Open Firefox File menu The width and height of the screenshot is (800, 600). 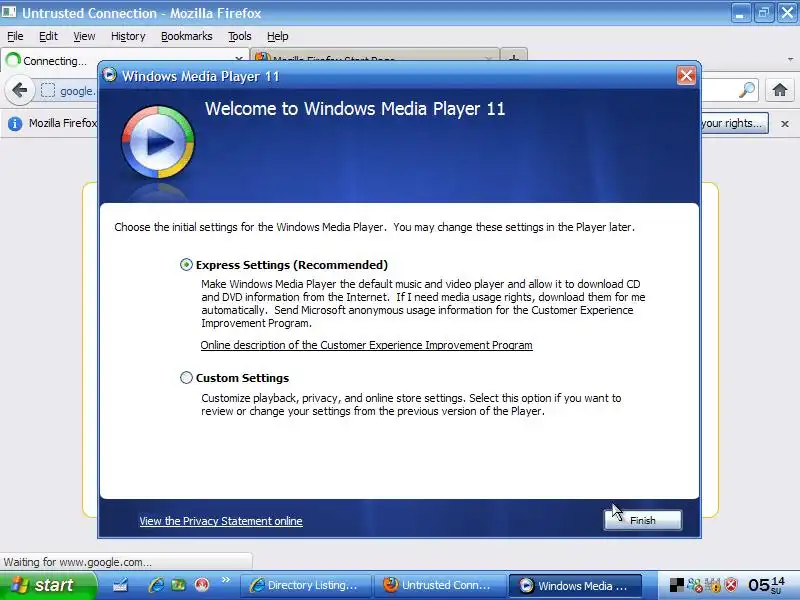[x=15, y=36]
